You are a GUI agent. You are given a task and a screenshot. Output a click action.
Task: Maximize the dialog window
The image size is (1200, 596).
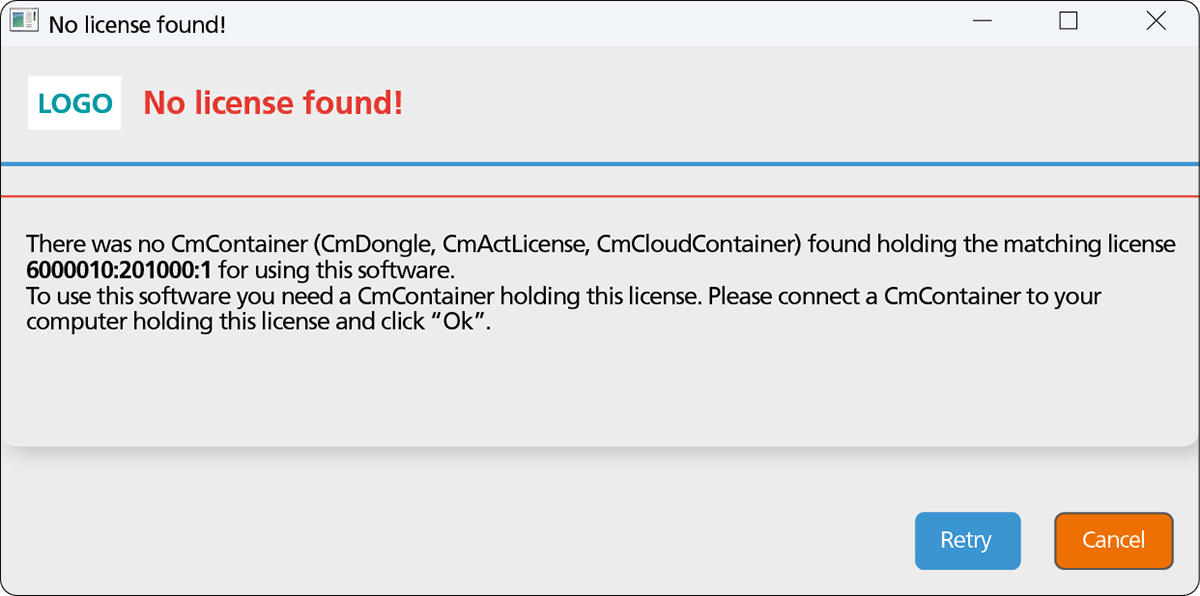coord(1068,21)
